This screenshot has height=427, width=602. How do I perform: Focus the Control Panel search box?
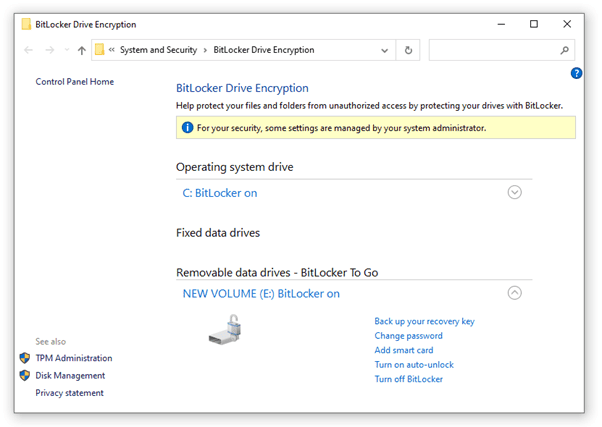click(501, 50)
